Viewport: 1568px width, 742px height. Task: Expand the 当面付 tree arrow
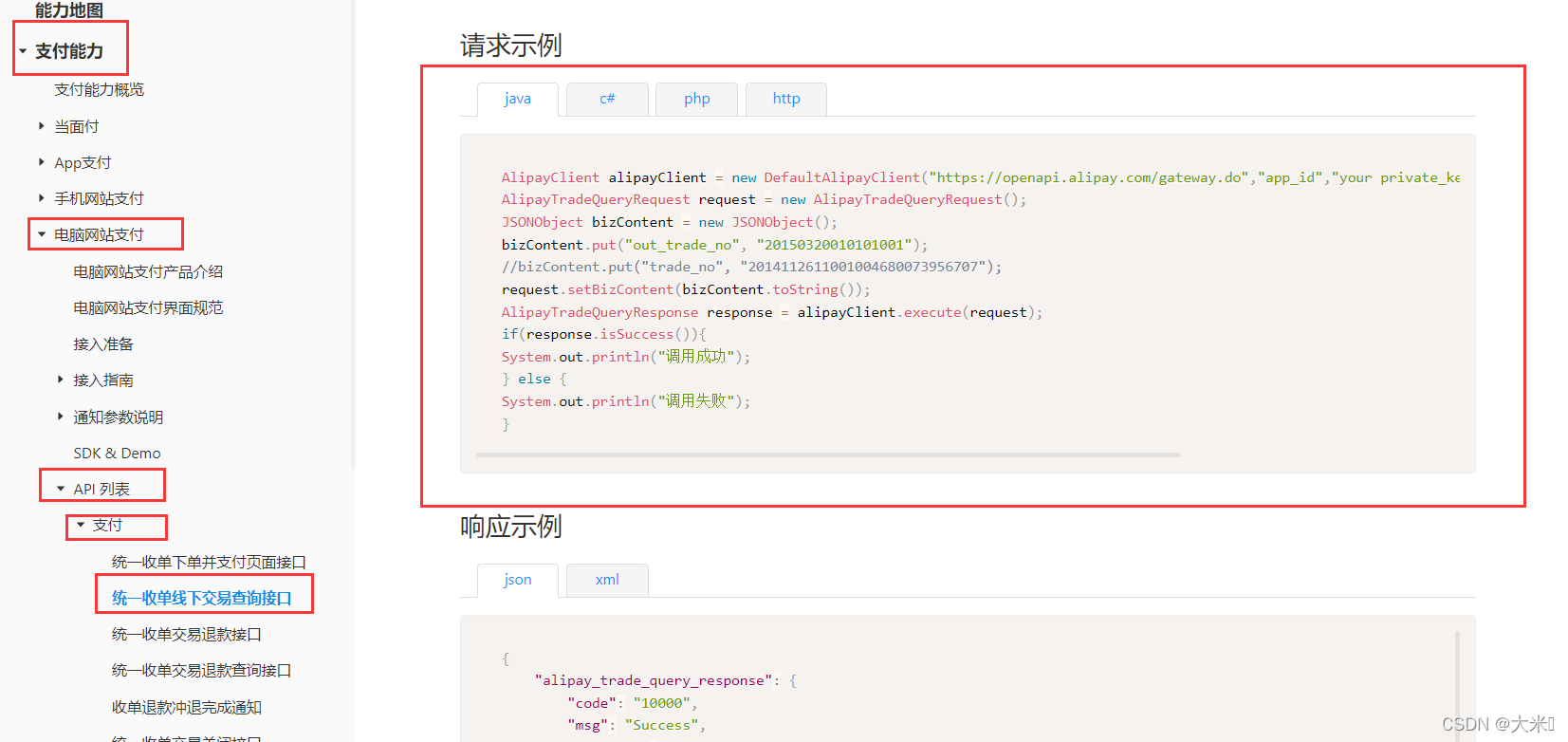click(x=41, y=125)
